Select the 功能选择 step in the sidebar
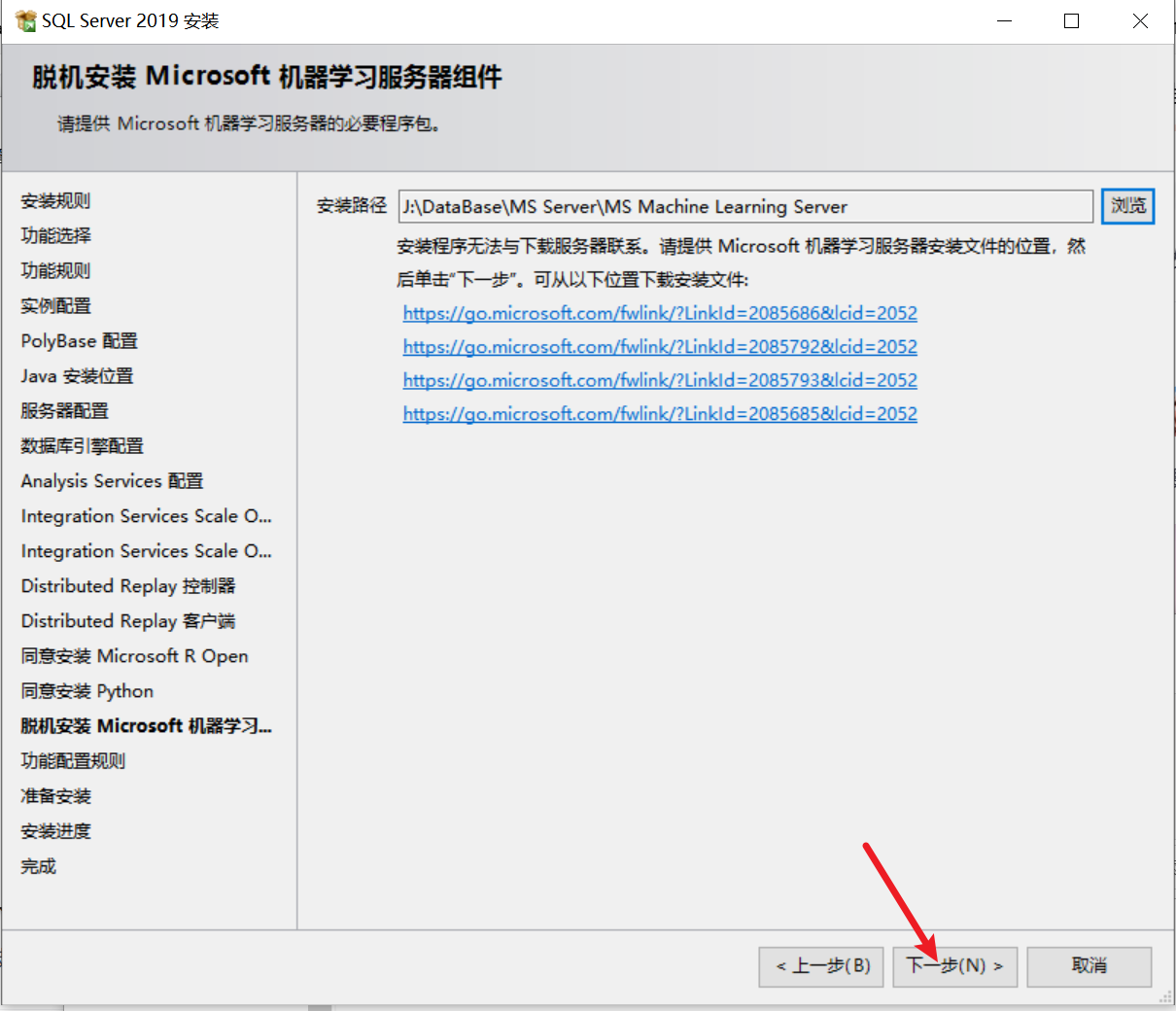 (55, 236)
